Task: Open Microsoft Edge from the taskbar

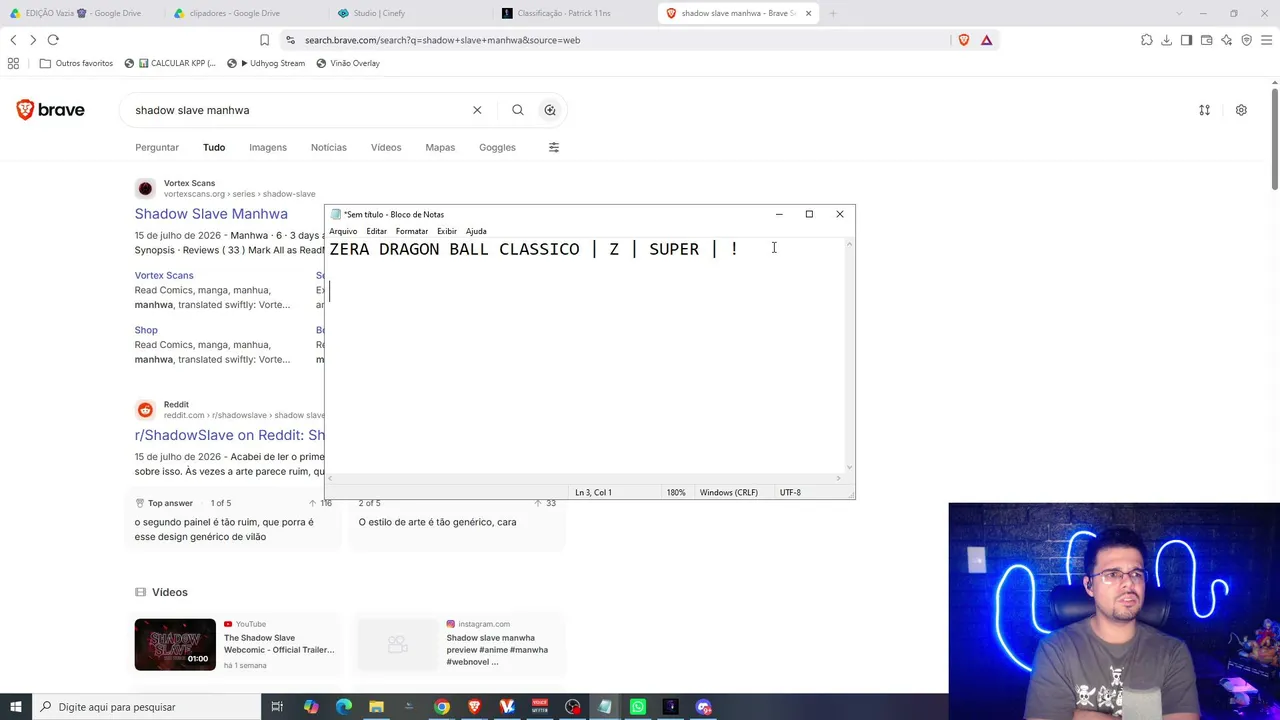Action: (344, 707)
